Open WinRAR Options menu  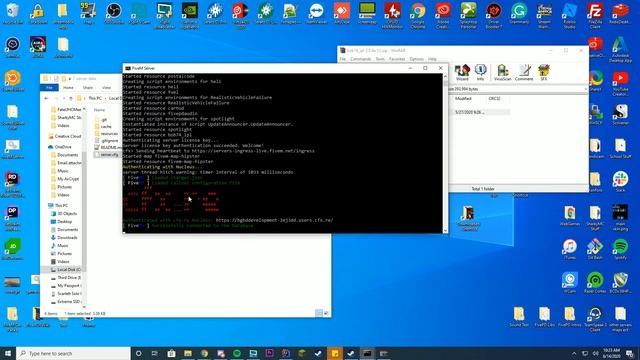coord(417,59)
